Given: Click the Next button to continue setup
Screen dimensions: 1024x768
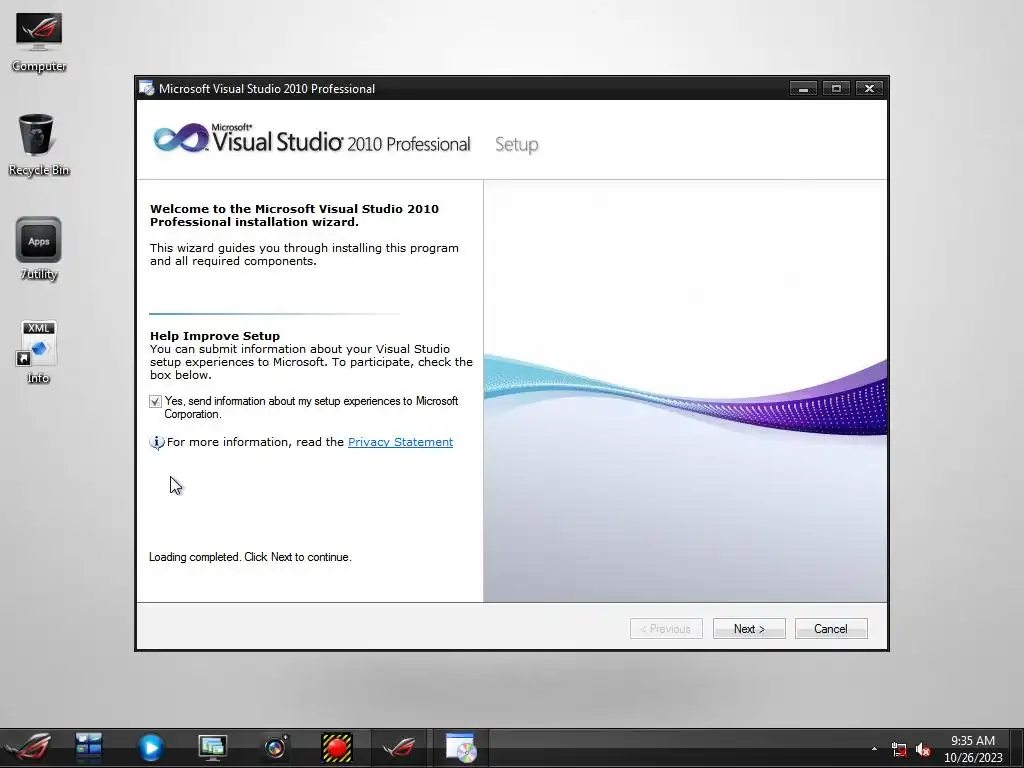Looking at the screenshot, I should (x=749, y=628).
